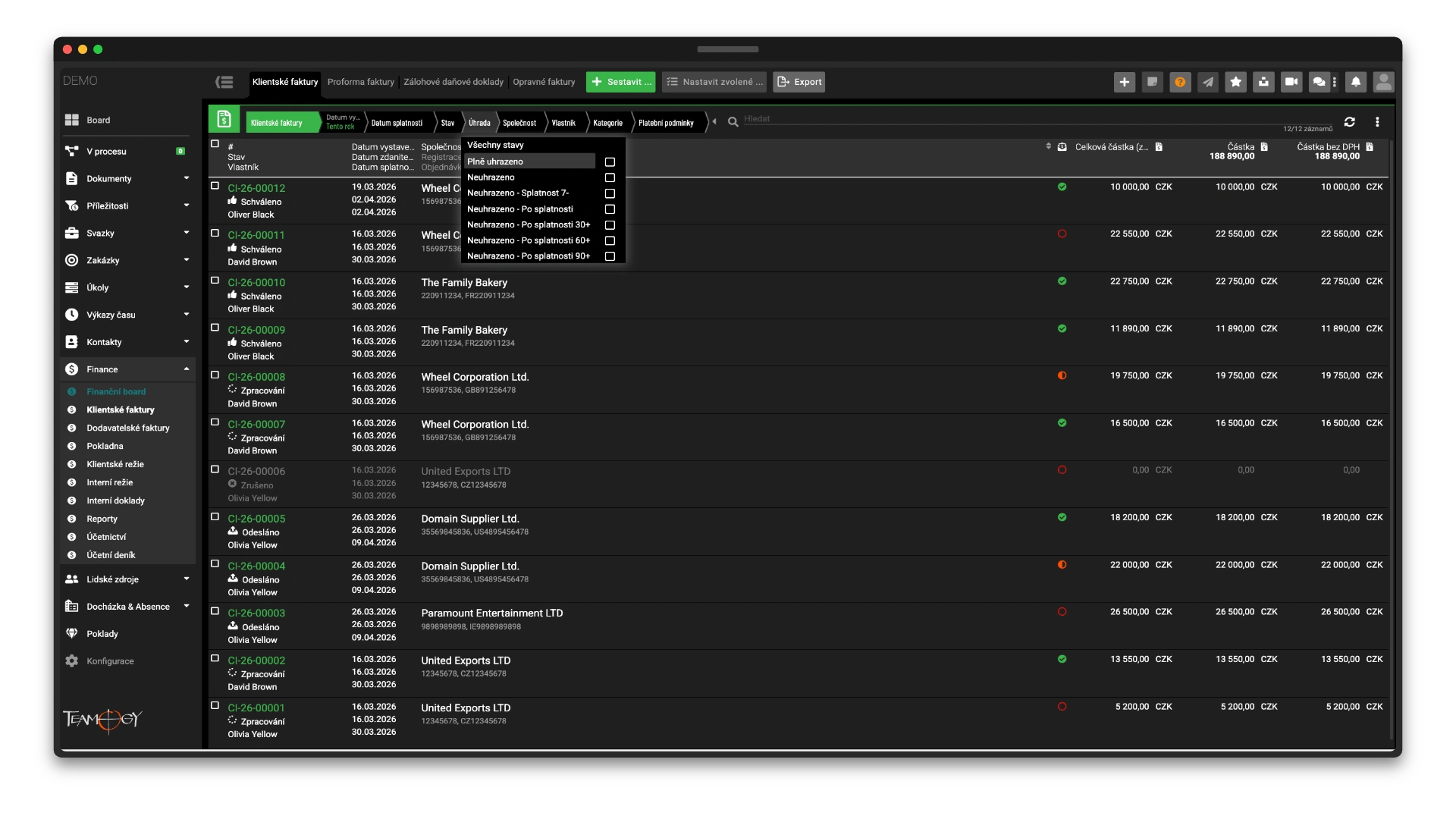Viewport: 1456px width, 819px height.
Task: Enable the select-all checkbox in table header
Action: [x=213, y=143]
